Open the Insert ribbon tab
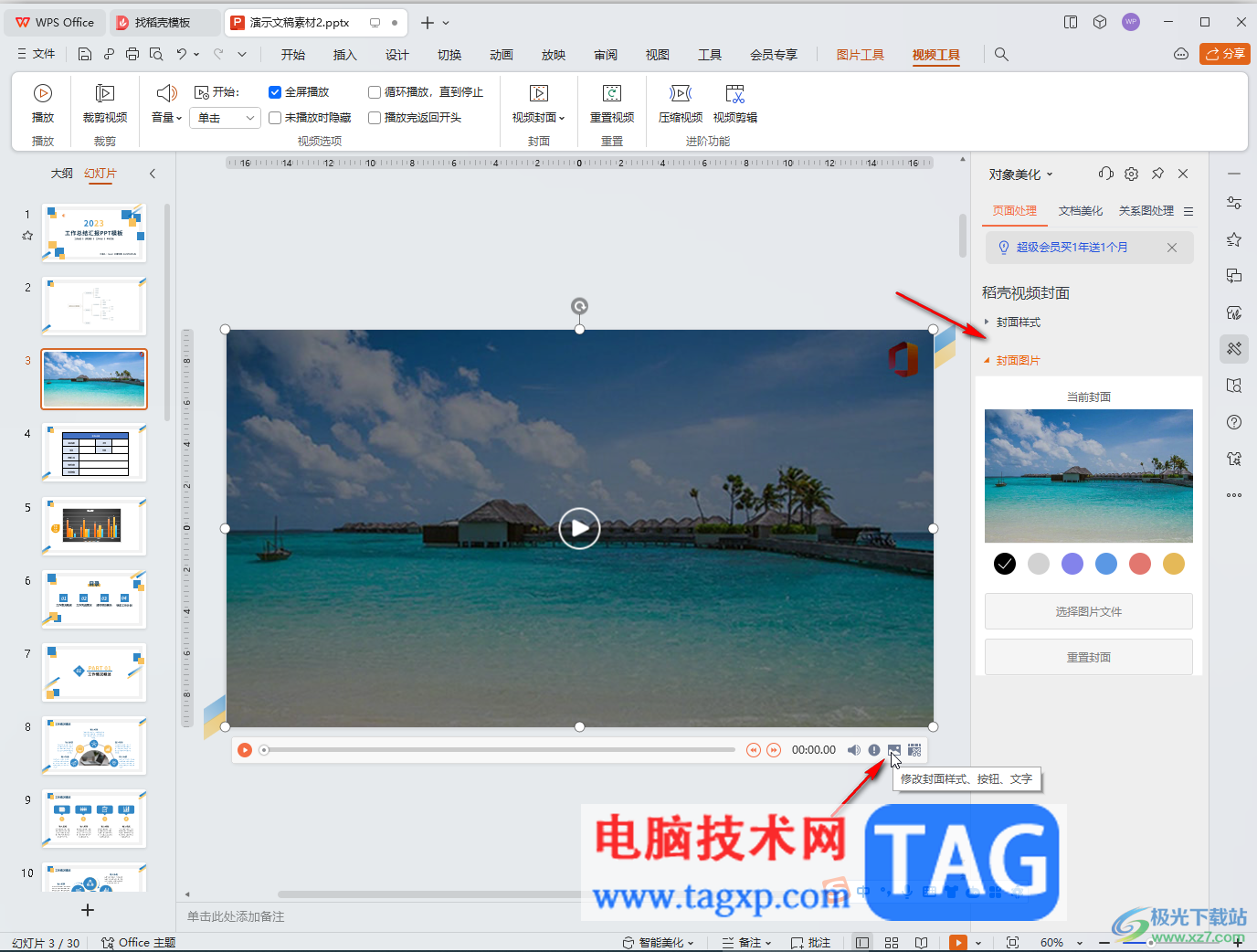The height and width of the screenshot is (952, 1257). 344,55
